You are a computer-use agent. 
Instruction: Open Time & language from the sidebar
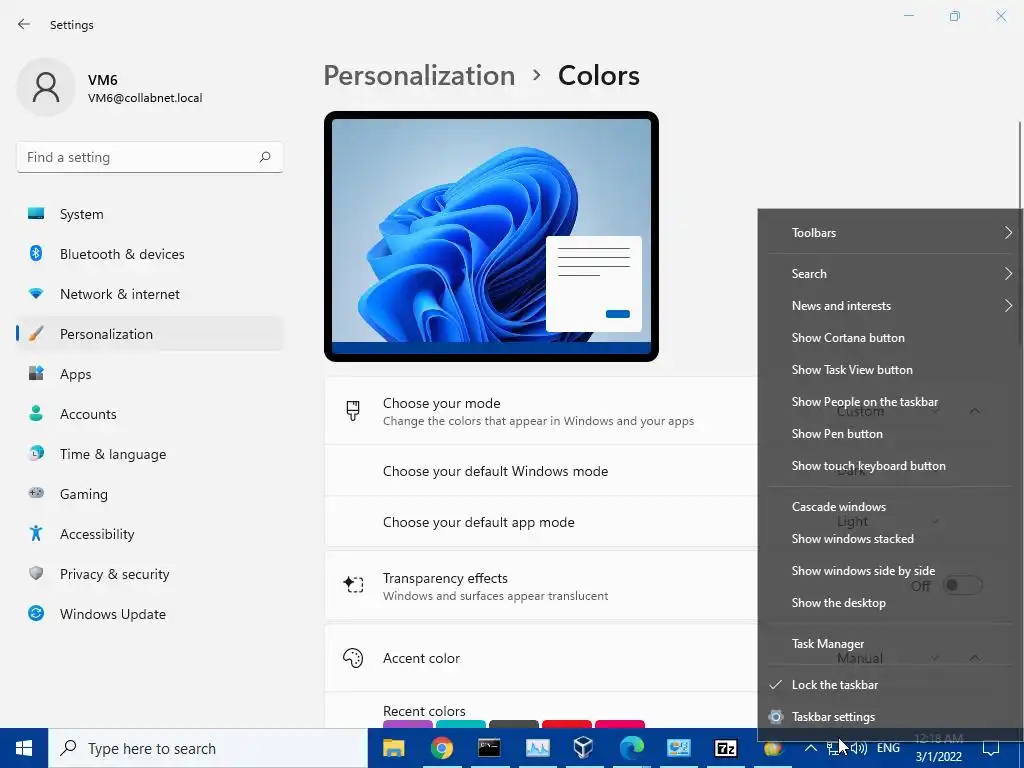pyautogui.click(x=113, y=454)
